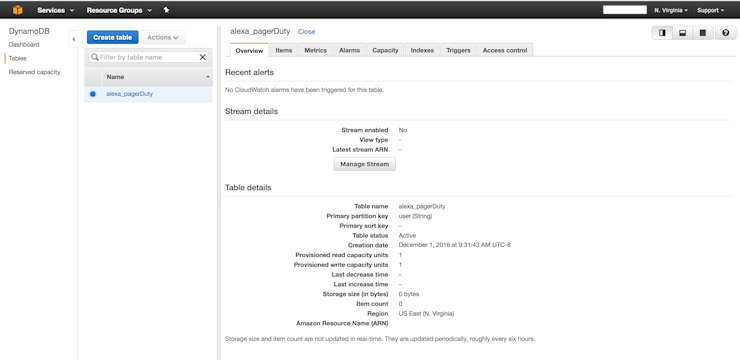Screen dimensions: 740x360
Task: Click the pin shortcut icon in the top bar
Action: click(x=167, y=10)
